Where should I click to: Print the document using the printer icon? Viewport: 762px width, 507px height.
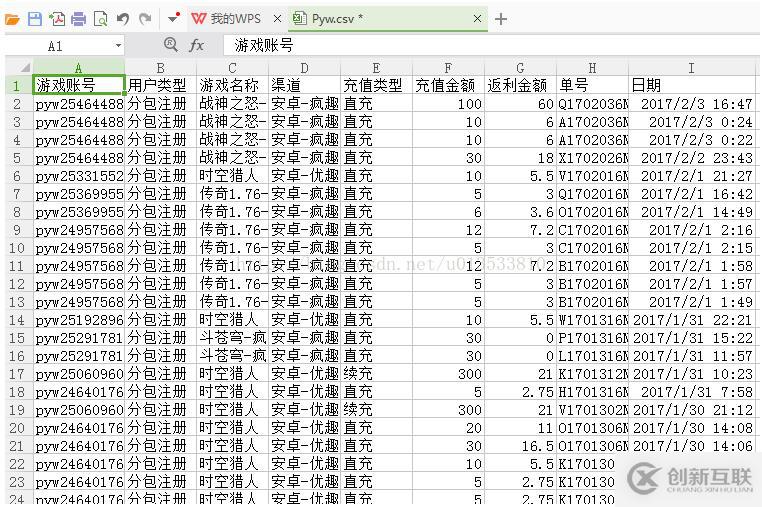click(x=78, y=19)
